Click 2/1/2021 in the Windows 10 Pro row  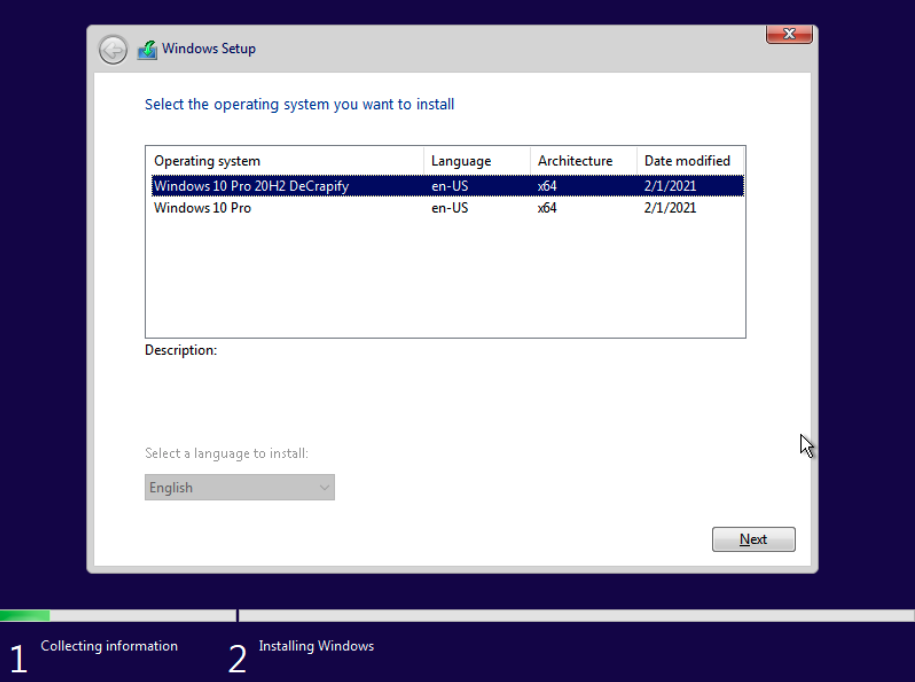670,208
